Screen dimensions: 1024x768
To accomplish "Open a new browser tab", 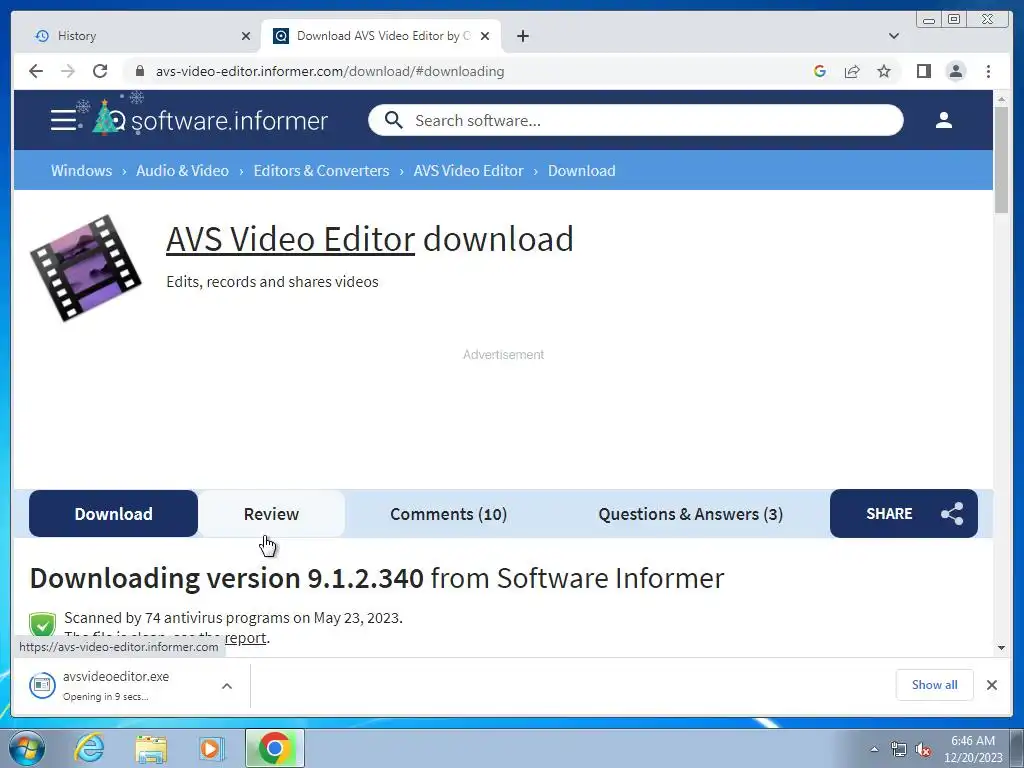I will [523, 36].
